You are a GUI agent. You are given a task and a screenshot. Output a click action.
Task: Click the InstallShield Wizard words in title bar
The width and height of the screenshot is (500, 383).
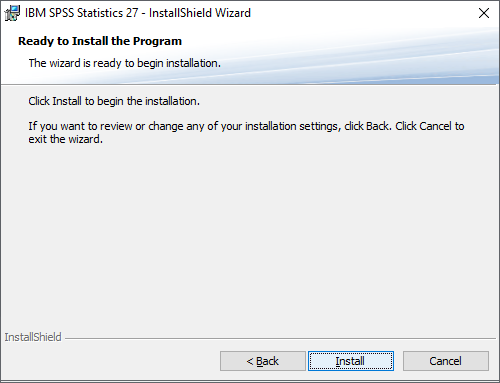click(200, 13)
